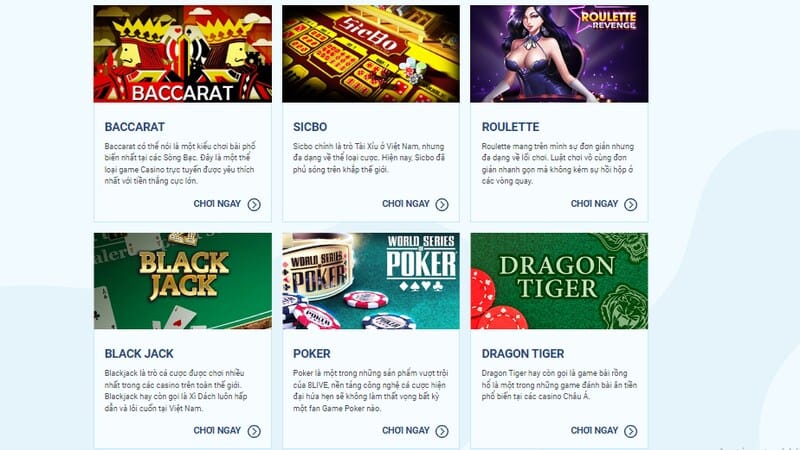
Task: Open the Baccarat banner image
Action: [183, 54]
